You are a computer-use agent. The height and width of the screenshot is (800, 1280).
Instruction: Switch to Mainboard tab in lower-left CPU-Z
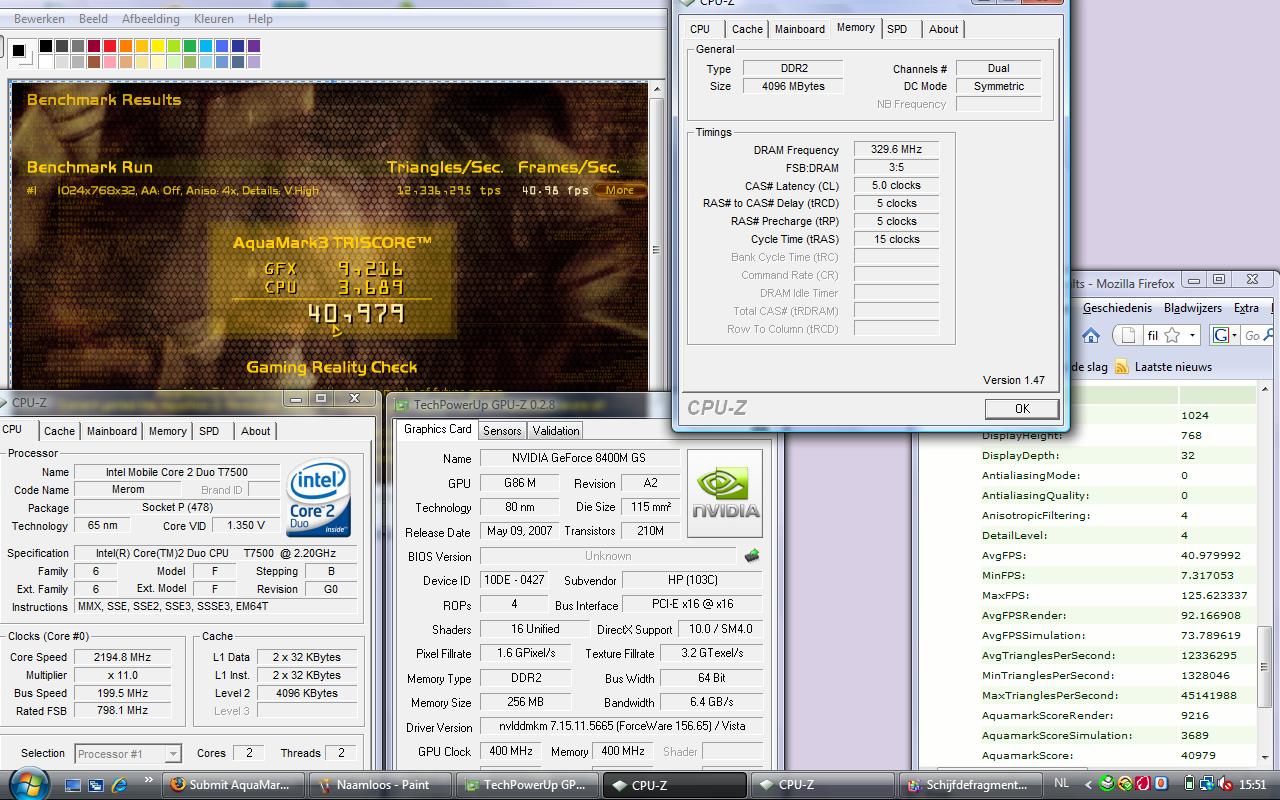coord(112,431)
